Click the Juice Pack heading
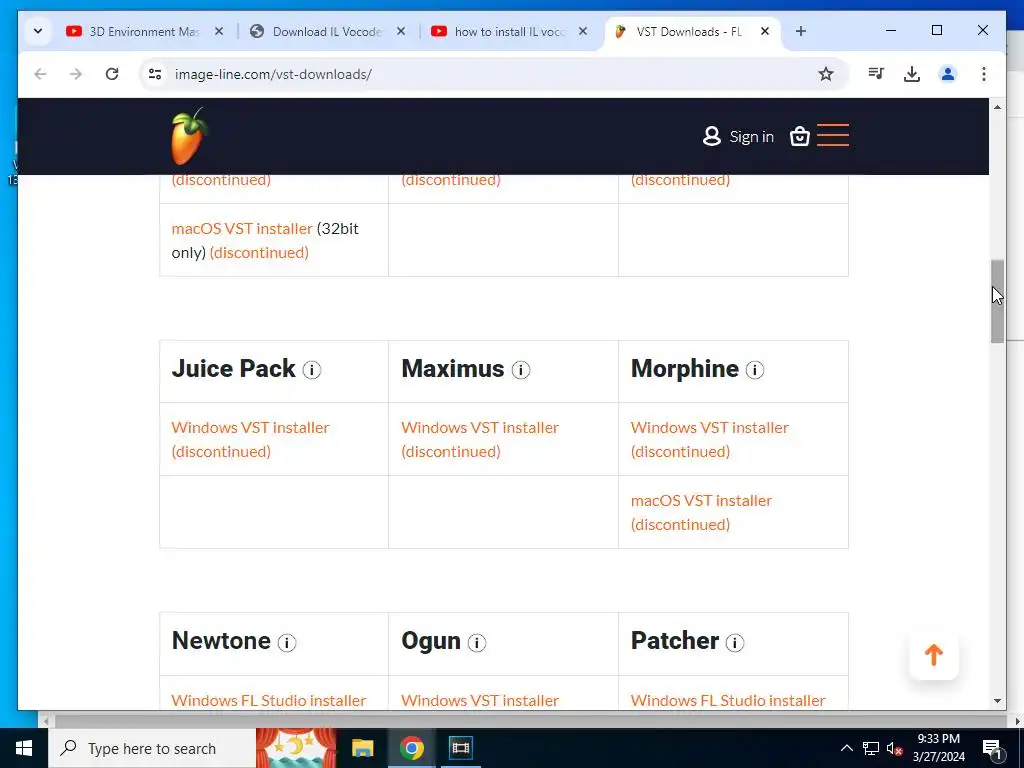The height and width of the screenshot is (768, 1024). pos(233,368)
